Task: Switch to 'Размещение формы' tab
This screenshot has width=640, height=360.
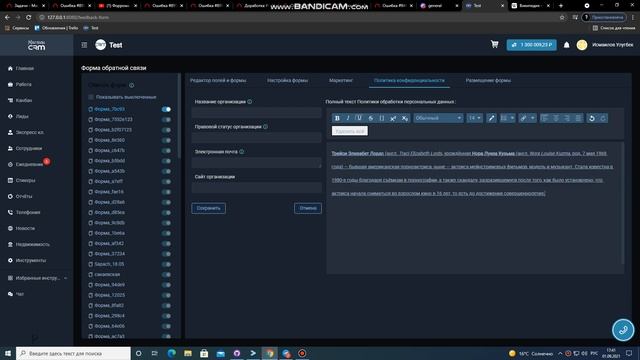Action: (x=488, y=80)
